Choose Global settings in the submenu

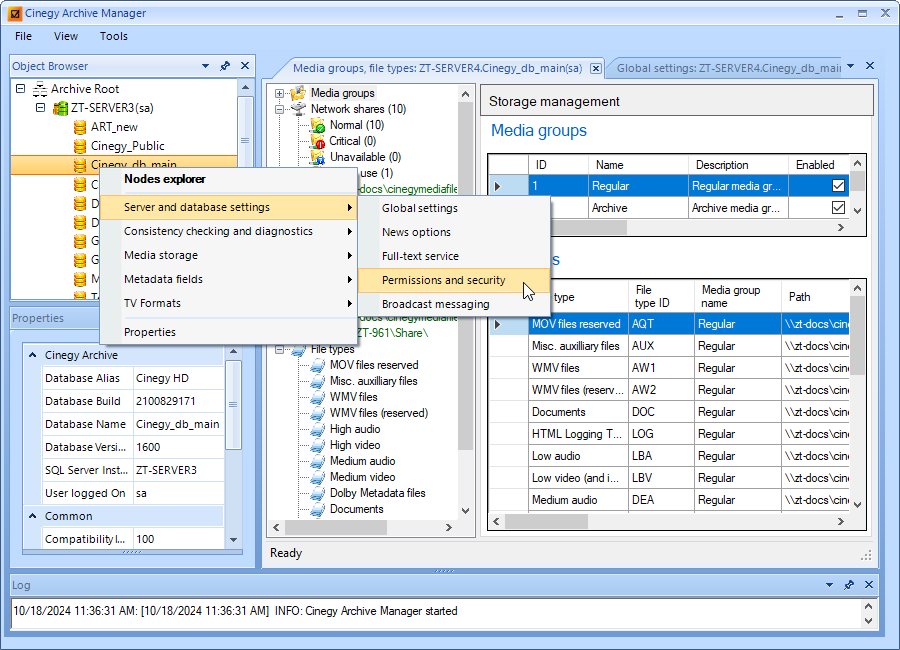pos(453,208)
